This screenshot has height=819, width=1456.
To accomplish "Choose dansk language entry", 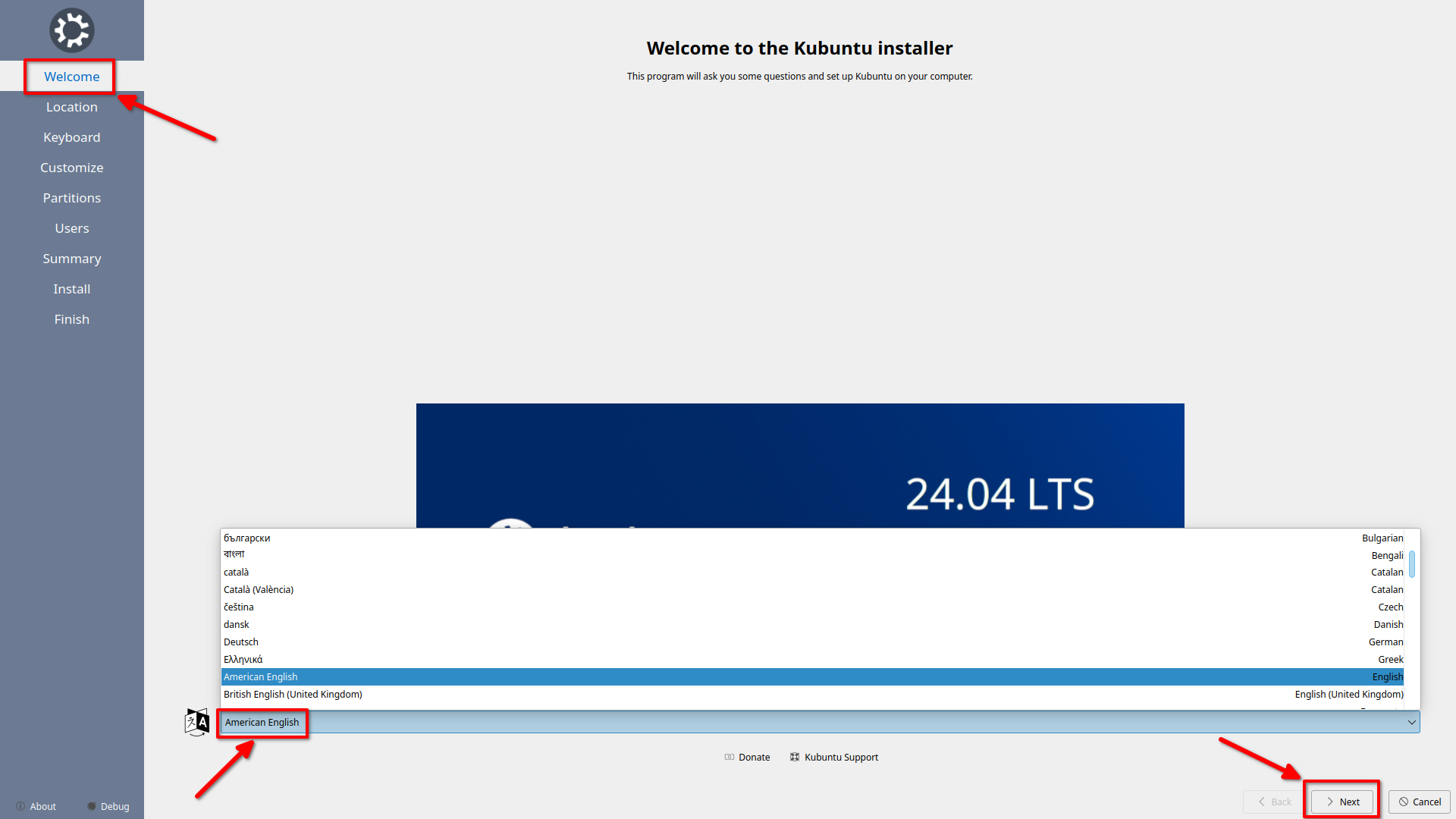I will [x=237, y=624].
